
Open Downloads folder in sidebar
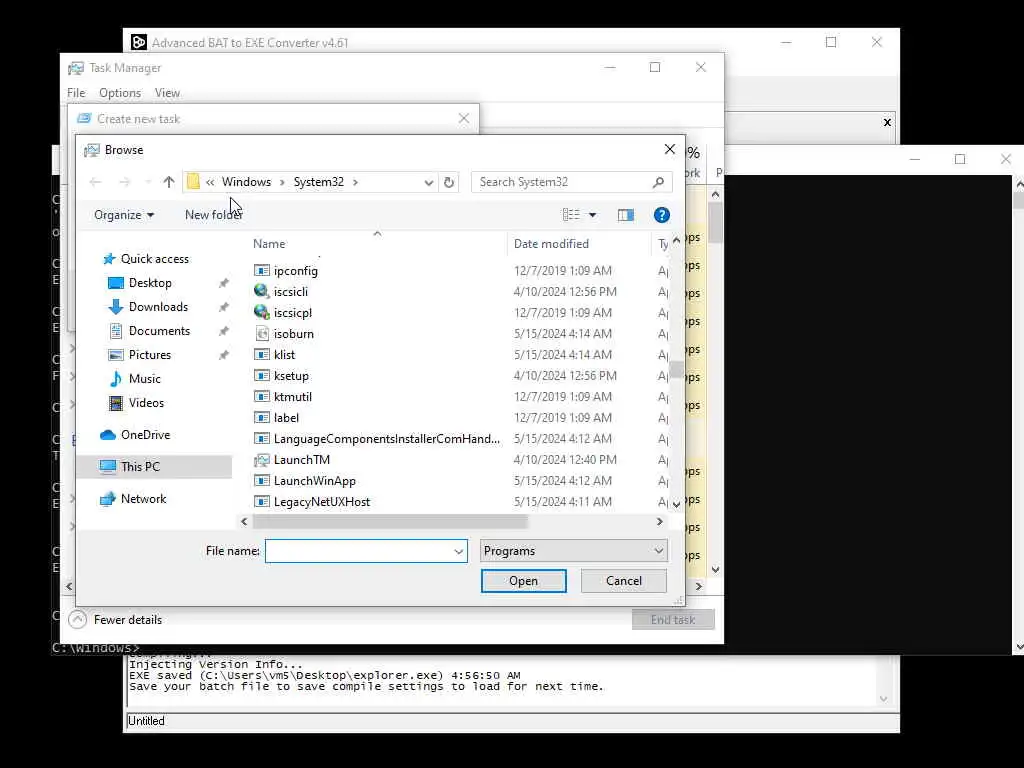158,307
